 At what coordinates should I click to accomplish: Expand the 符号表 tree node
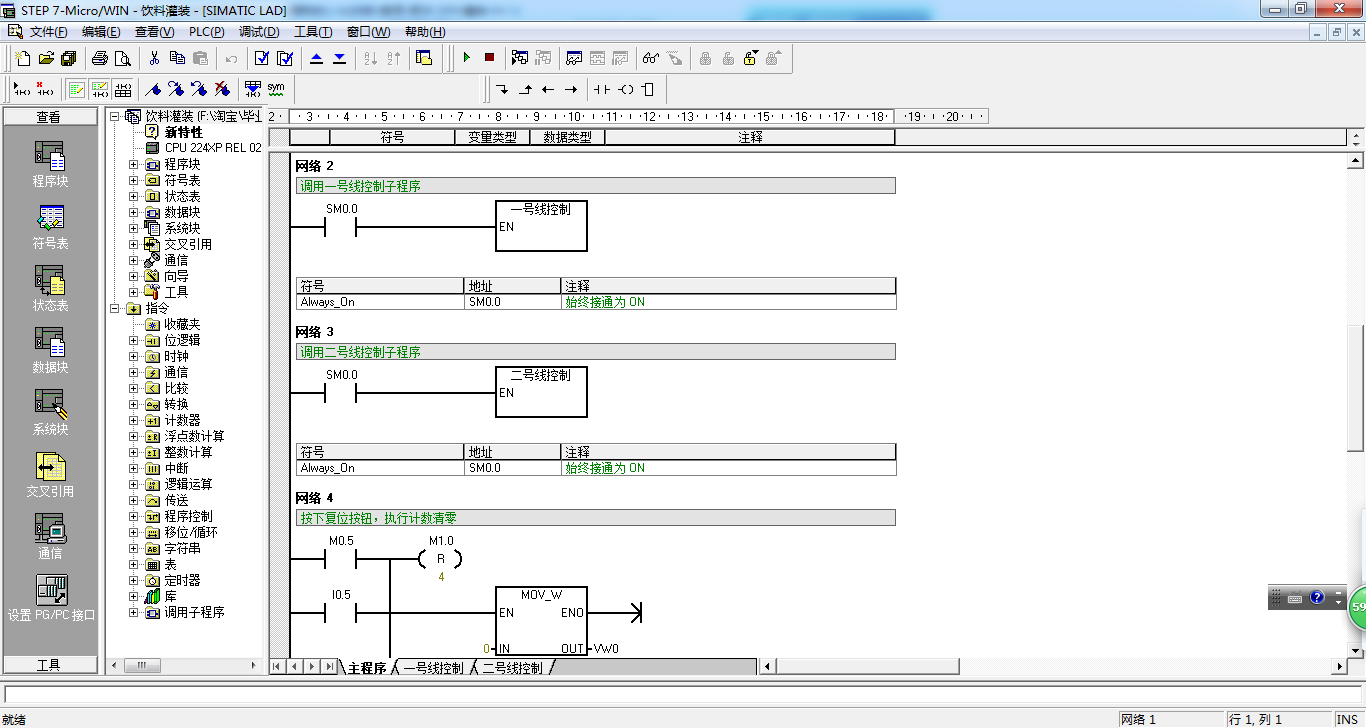click(x=134, y=180)
